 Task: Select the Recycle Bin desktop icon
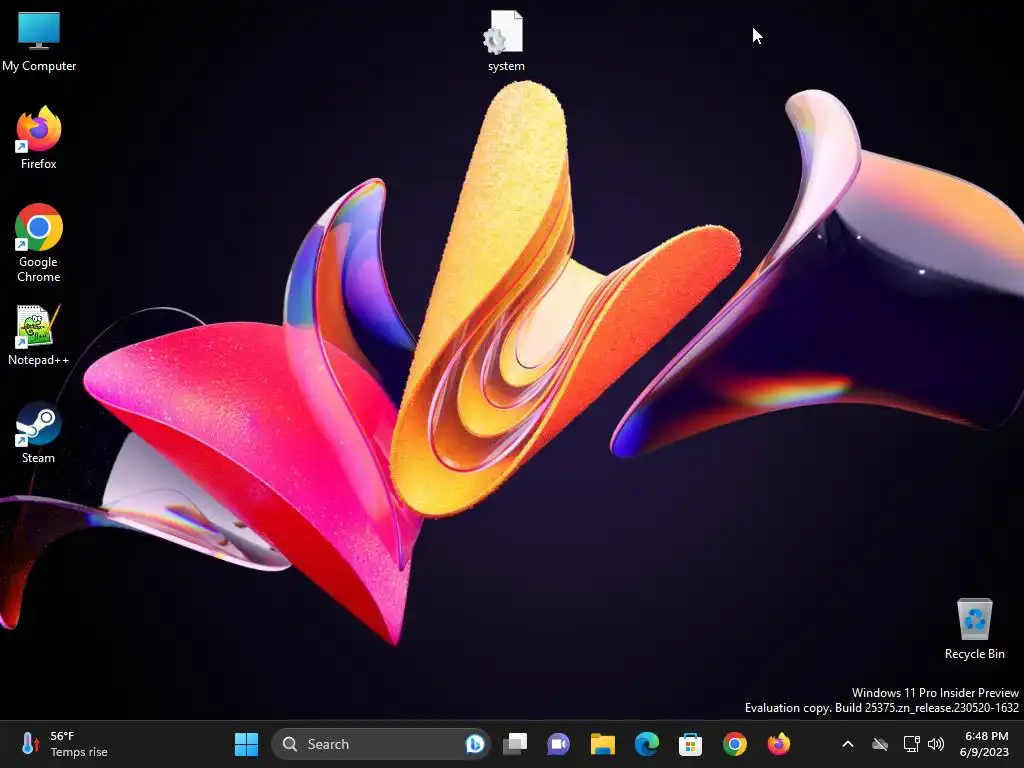(974, 629)
